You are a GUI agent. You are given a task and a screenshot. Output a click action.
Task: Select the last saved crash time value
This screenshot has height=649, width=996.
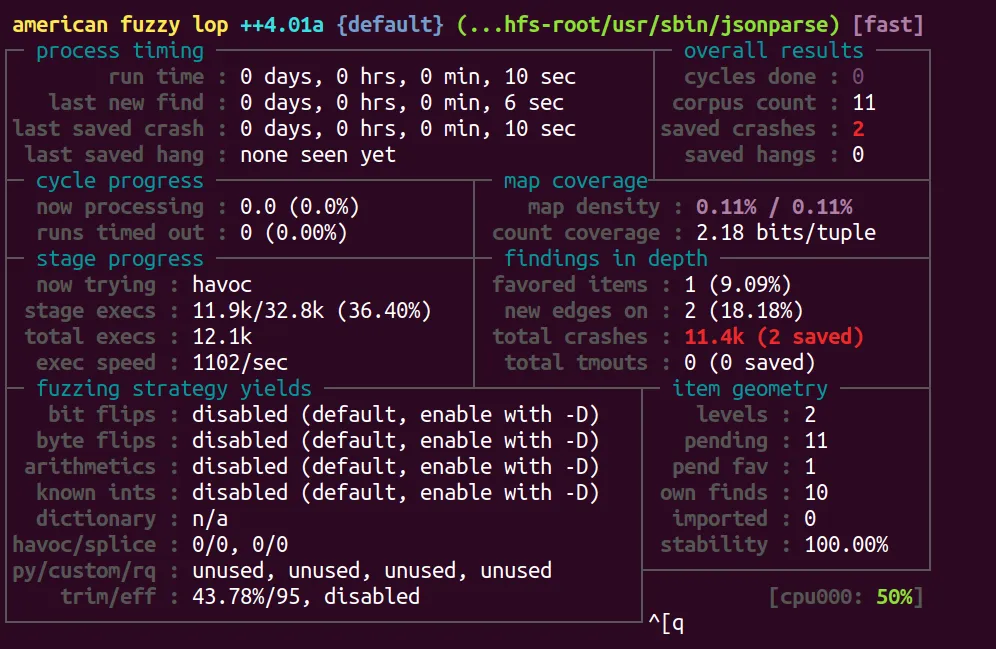coord(408,129)
